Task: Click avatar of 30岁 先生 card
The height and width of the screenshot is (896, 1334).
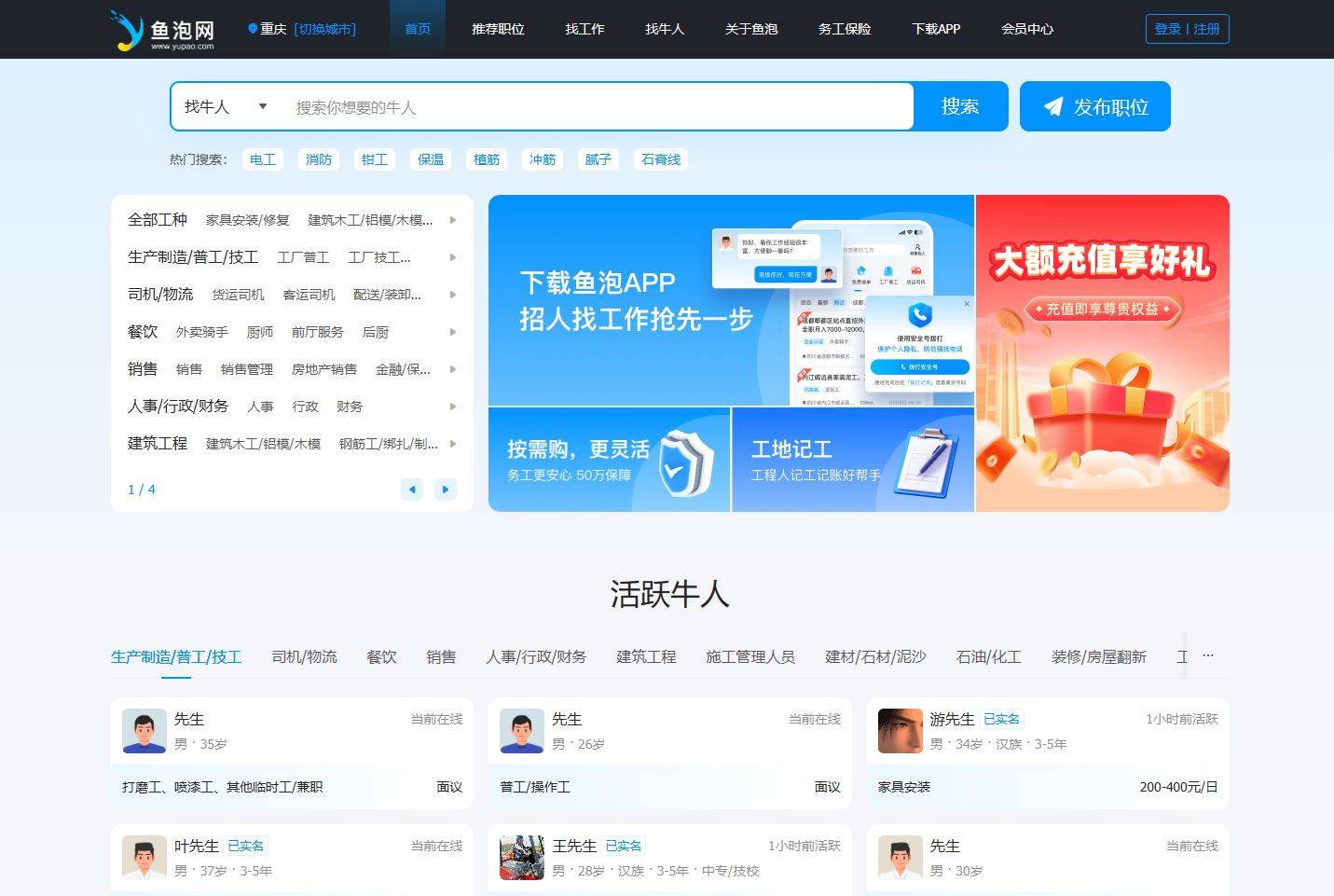Action: tap(901, 858)
